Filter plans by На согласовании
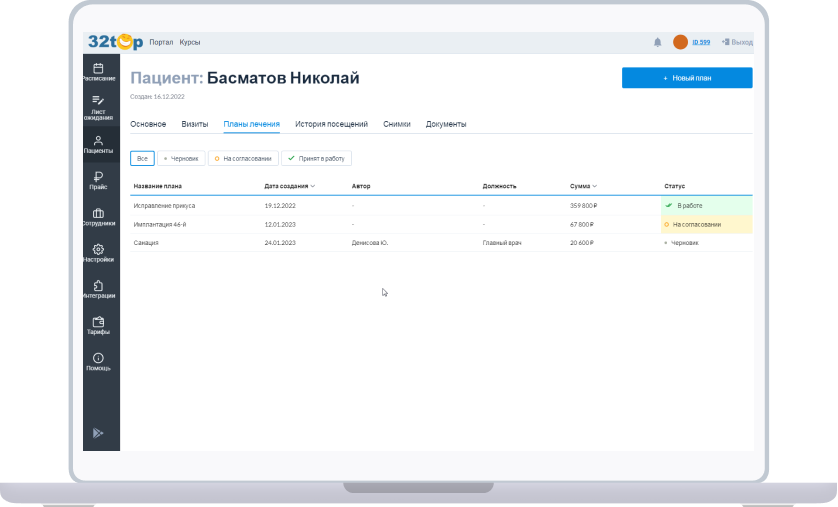The height and width of the screenshot is (507, 838). 243,159
